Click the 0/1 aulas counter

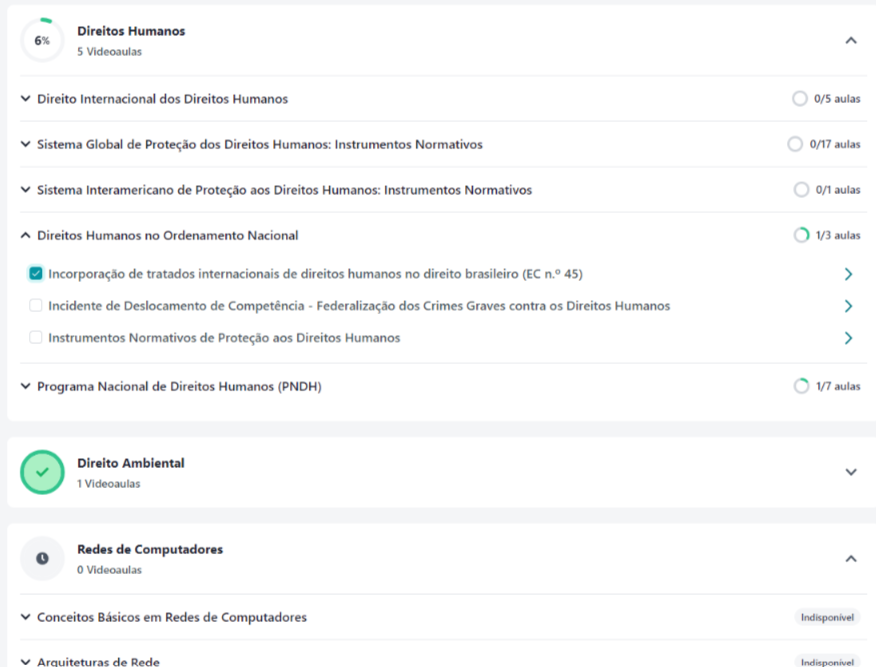[x=838, y=190]
